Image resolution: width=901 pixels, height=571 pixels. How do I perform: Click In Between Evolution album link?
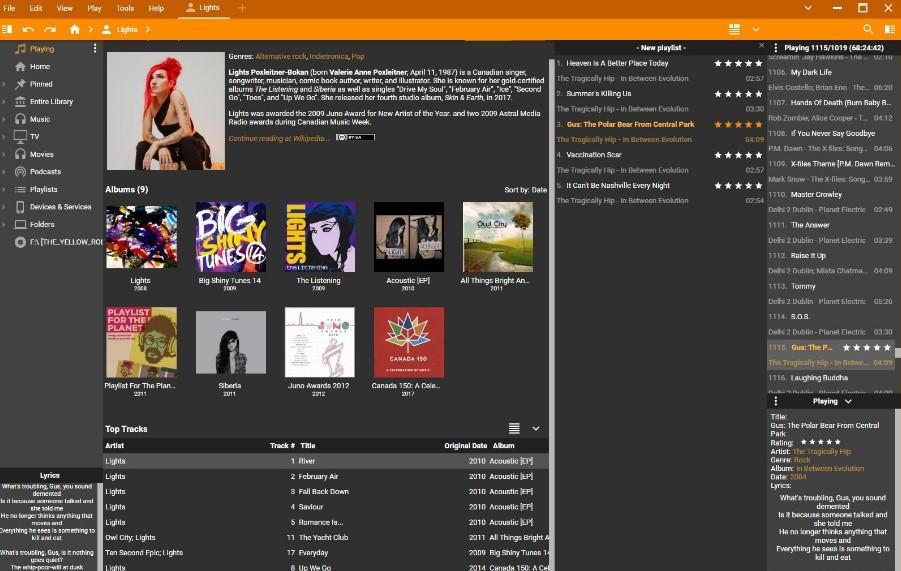coord(830,469)
